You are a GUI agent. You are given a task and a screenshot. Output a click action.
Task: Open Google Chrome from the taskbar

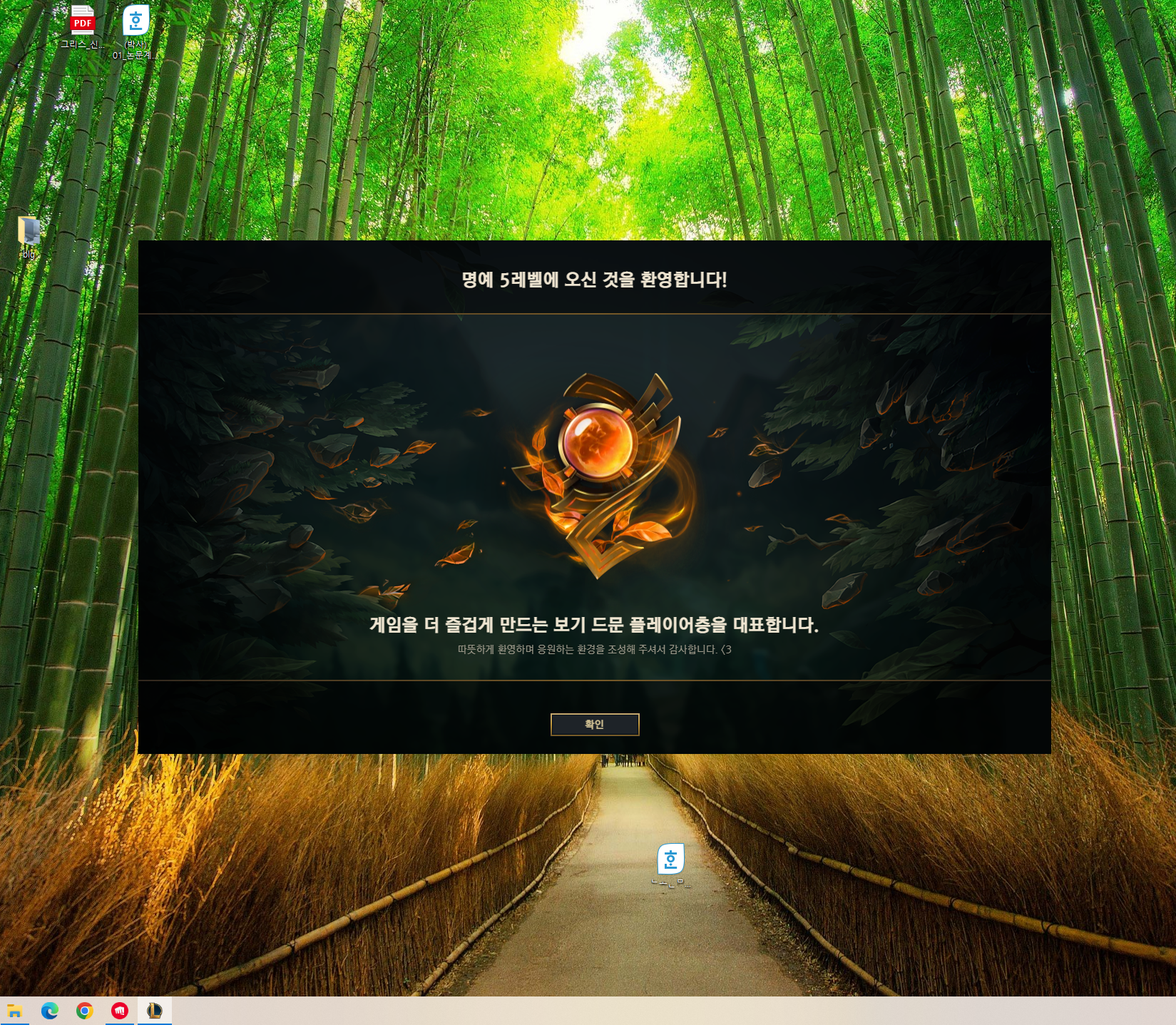(x=85, y=1011)
